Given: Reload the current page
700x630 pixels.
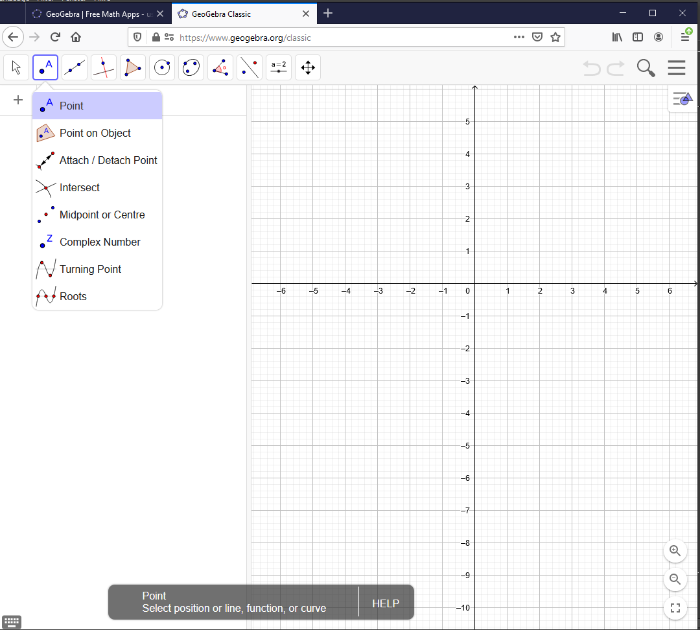Looking at the screenshot, I should pos(55,37).
